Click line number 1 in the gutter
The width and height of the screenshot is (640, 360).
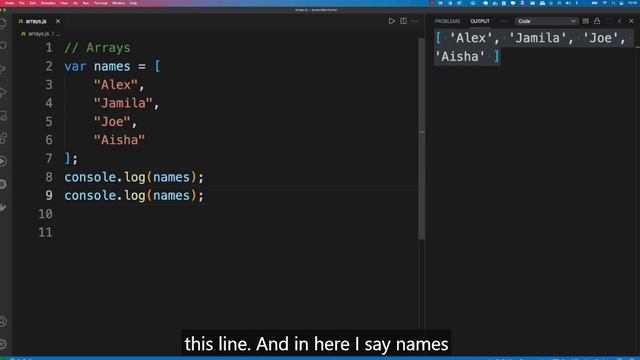[x=49, y=48]
